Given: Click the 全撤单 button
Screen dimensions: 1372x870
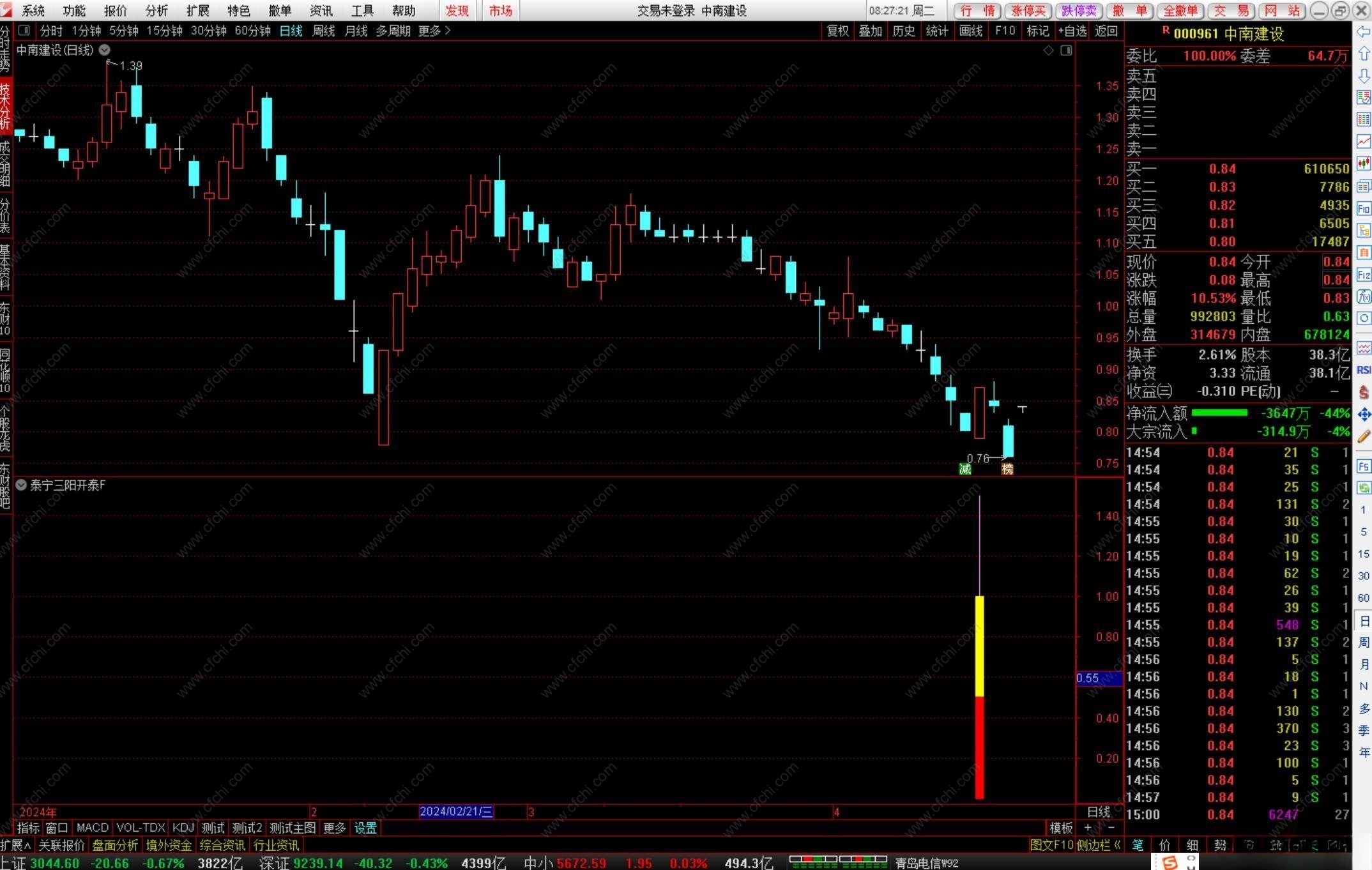Looking at the screenshot, I should (1180, 10).
